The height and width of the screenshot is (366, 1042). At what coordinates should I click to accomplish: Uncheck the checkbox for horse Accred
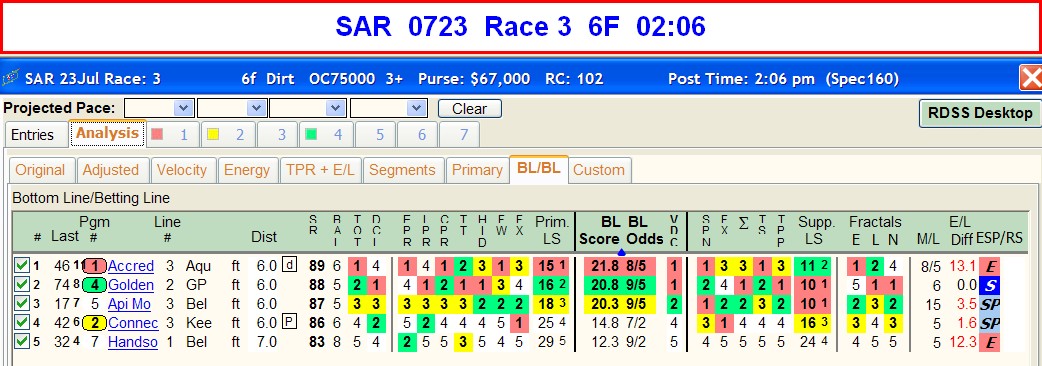coord(21,266)
